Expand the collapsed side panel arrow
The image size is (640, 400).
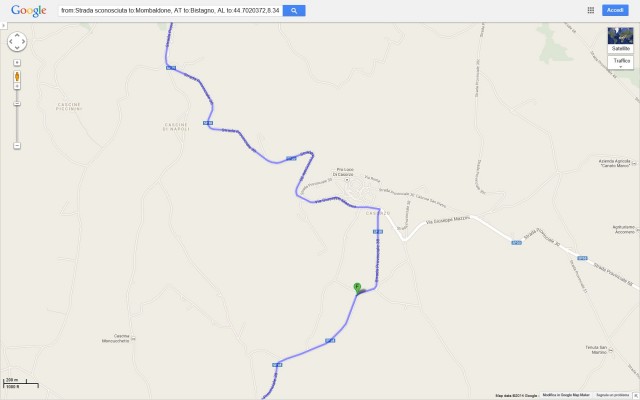tap(3, 26)
